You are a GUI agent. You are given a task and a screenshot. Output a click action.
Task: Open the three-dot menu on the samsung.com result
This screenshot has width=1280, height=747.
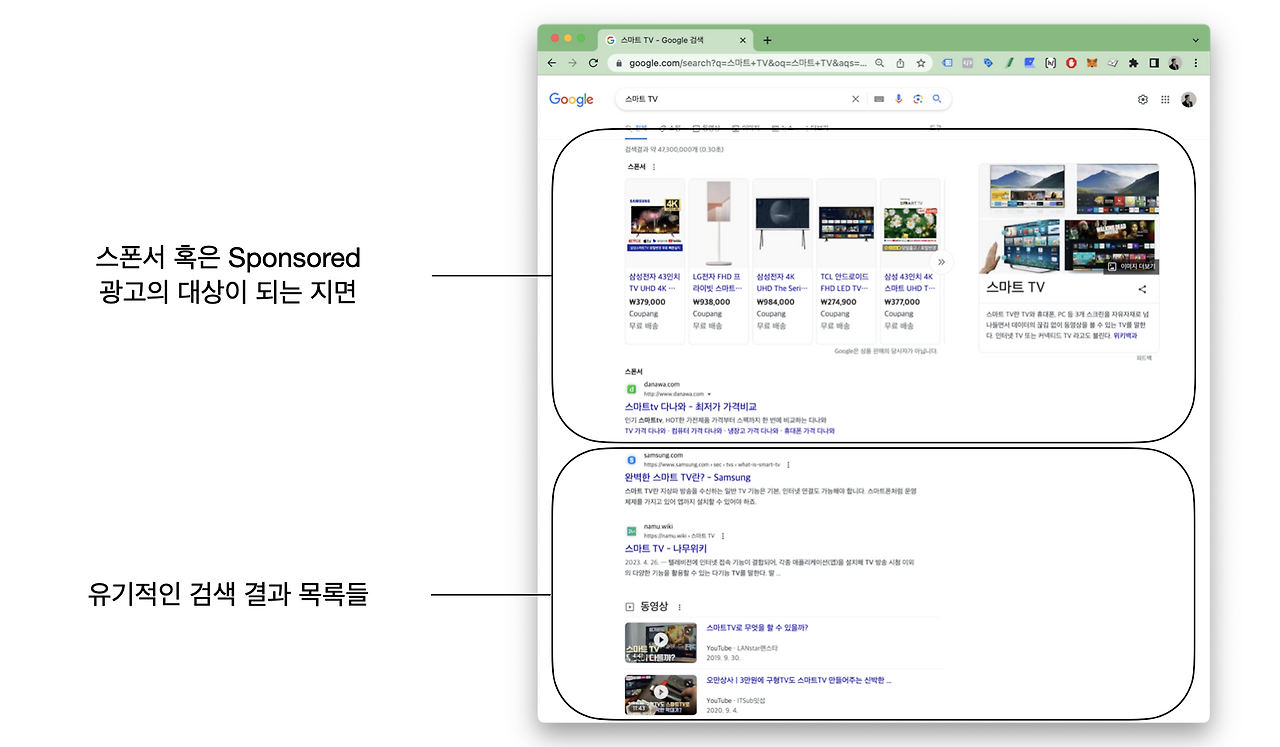pyautogui.click(x=788, y=464)
